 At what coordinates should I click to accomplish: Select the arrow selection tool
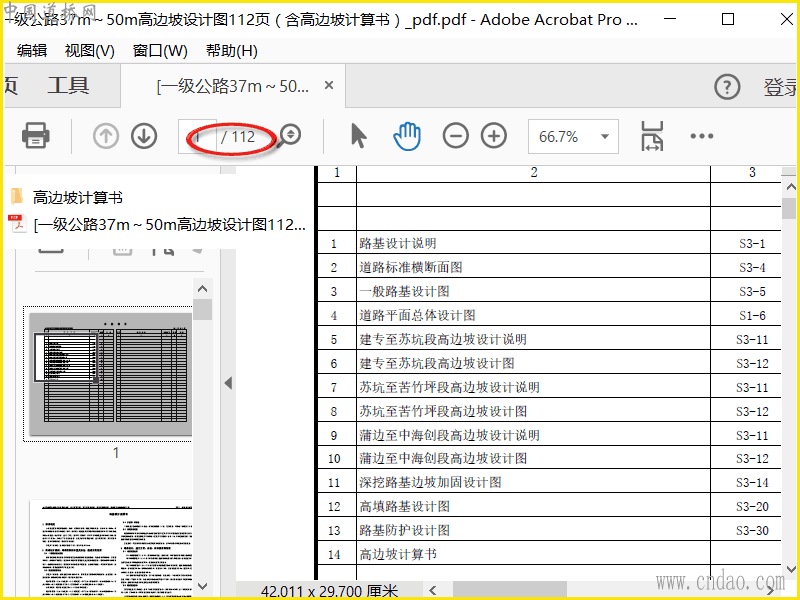pos(359,136)
